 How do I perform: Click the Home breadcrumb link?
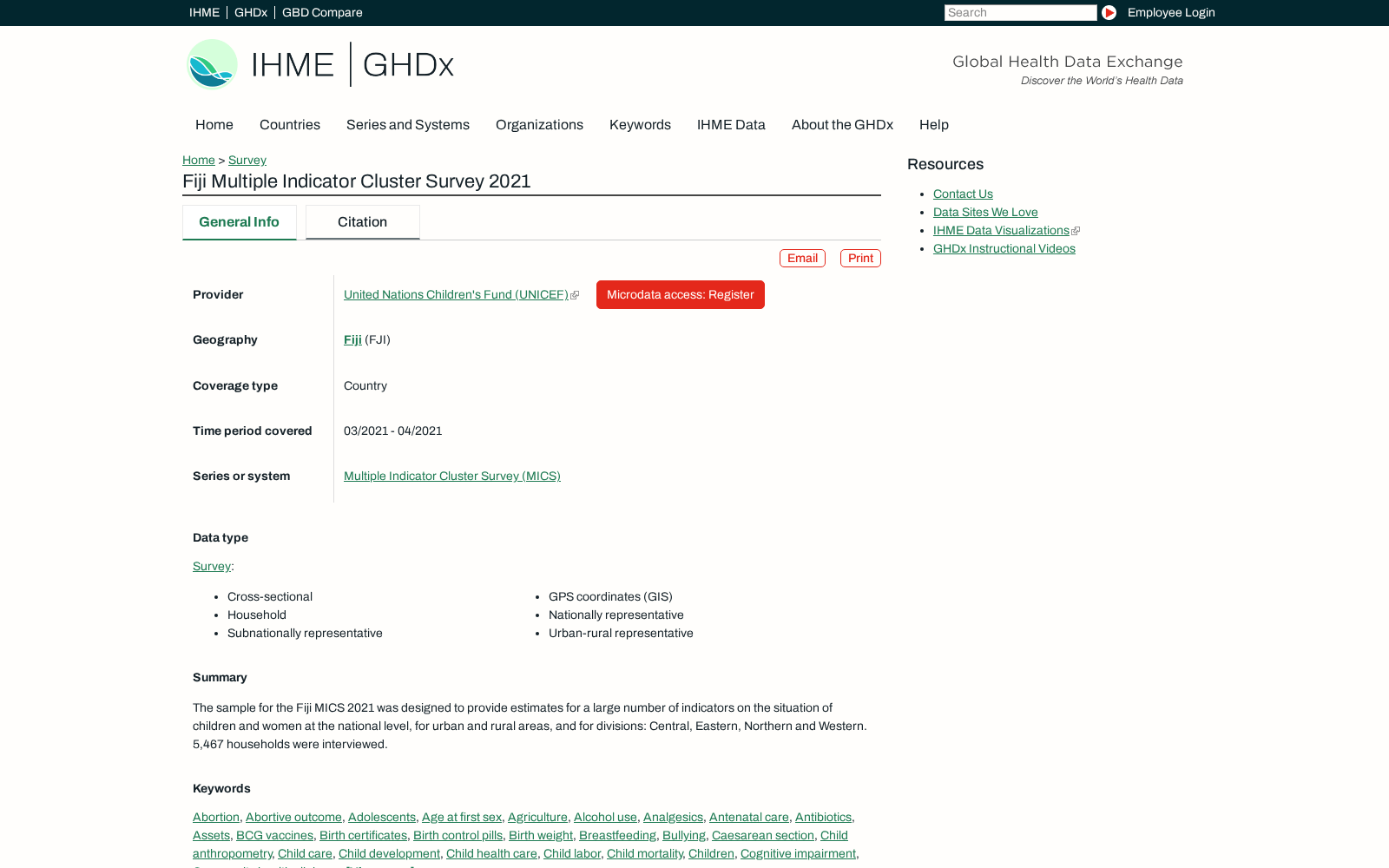click(199, 160)
